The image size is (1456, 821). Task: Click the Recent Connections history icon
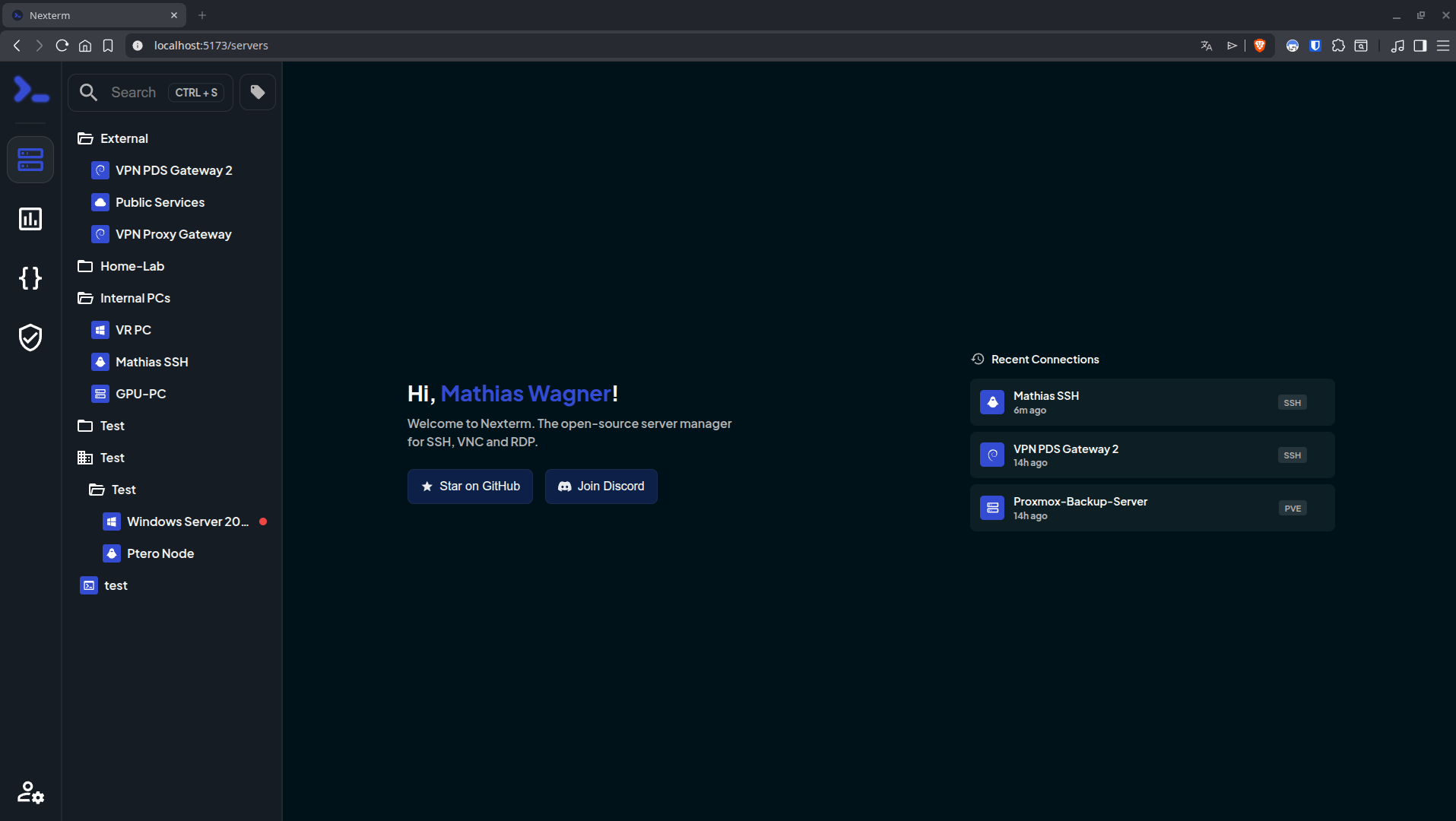pyautogui.click(x=978, y=359)
